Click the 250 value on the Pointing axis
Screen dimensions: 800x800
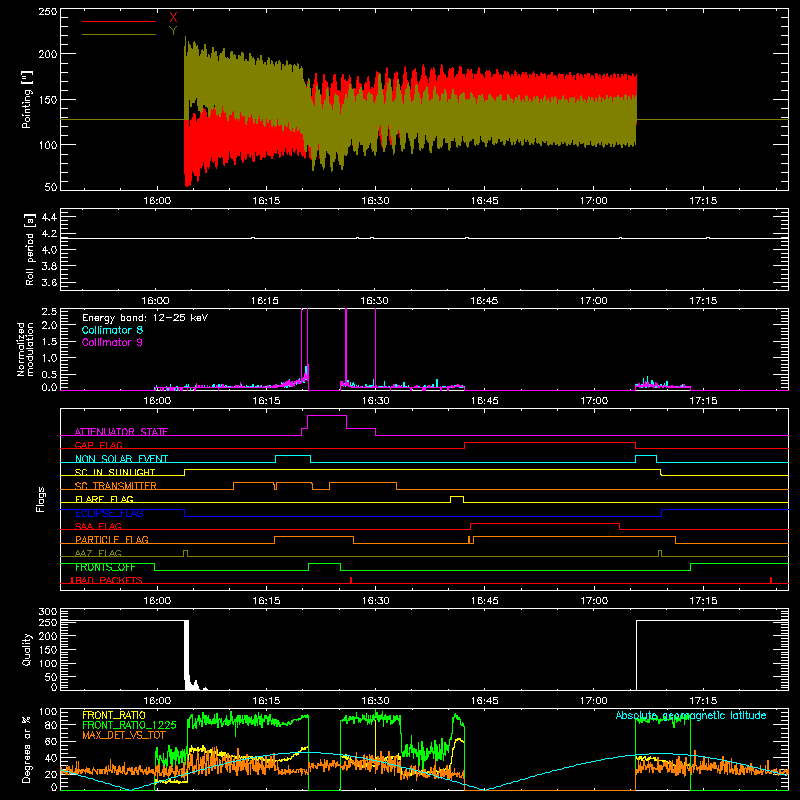click(x=48, y=12)
